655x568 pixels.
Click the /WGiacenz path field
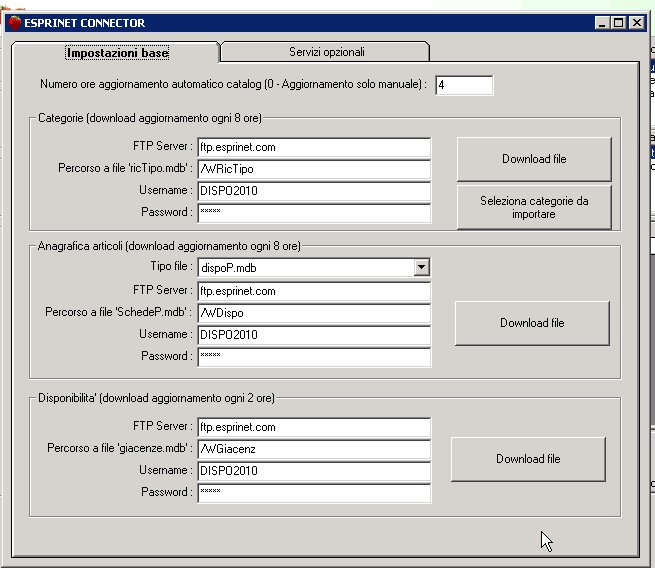pyautogui.click(x=314, y=449)
